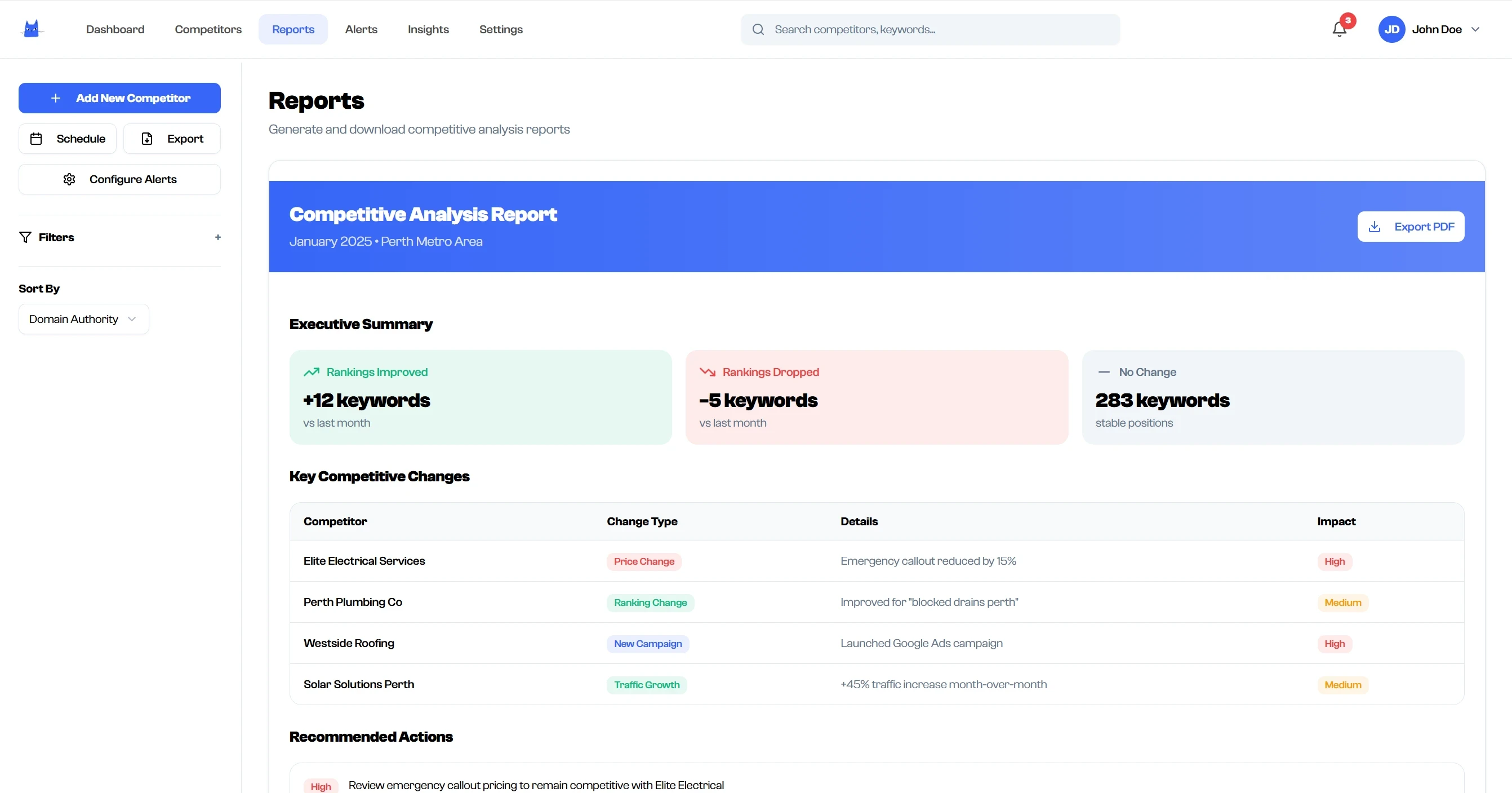1512x793 pixels.
Task: Click the Filters funnel icon
Action: click(x=25, y=237)
